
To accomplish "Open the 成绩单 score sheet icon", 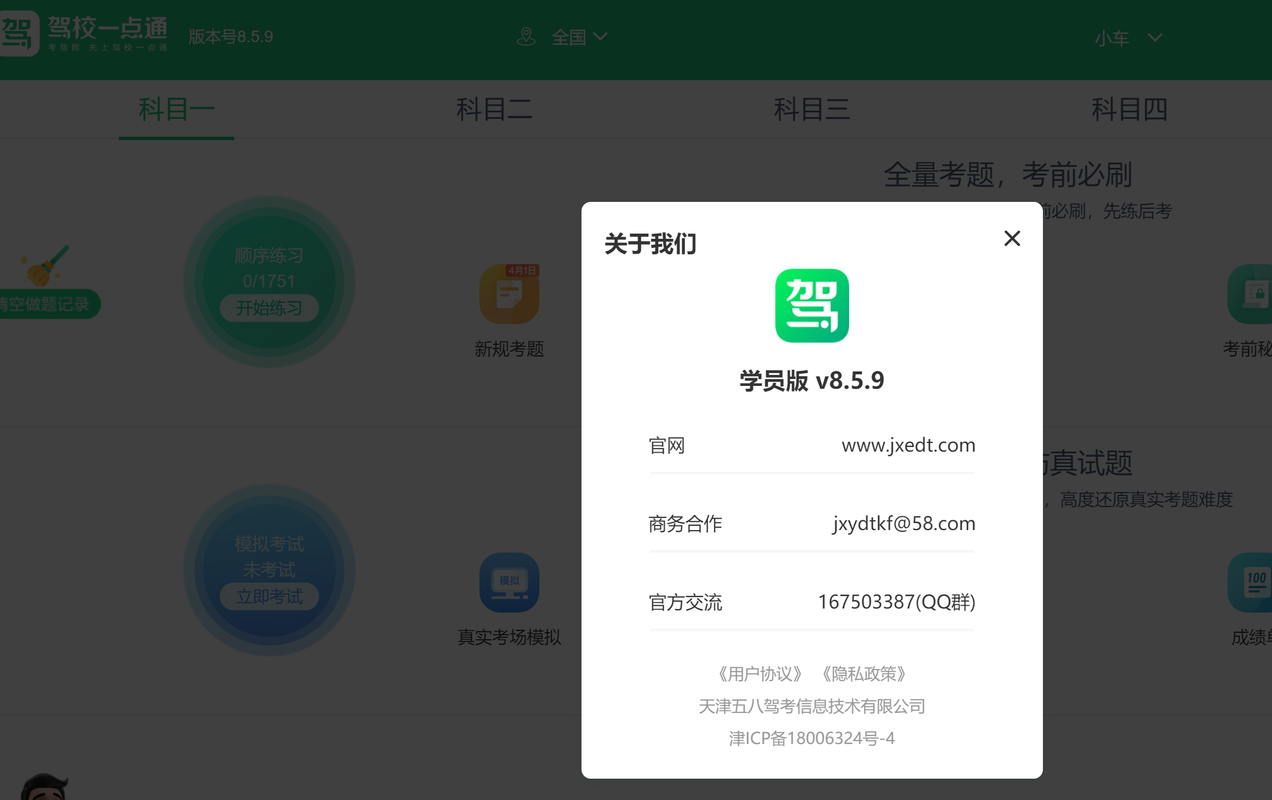I will (1250, 582).
